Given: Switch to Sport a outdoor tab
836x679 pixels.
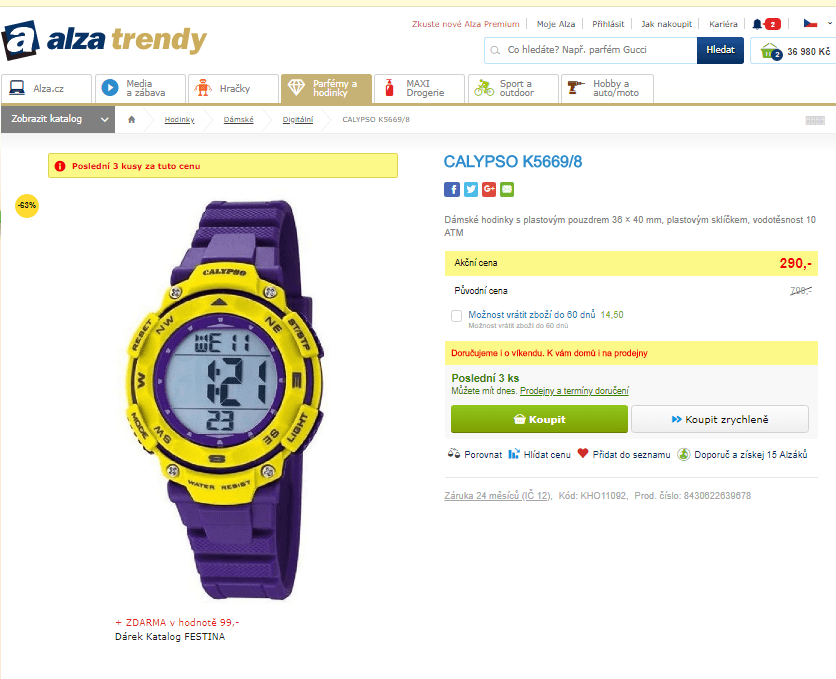Looking at the screenshot, I should [513, 88].
